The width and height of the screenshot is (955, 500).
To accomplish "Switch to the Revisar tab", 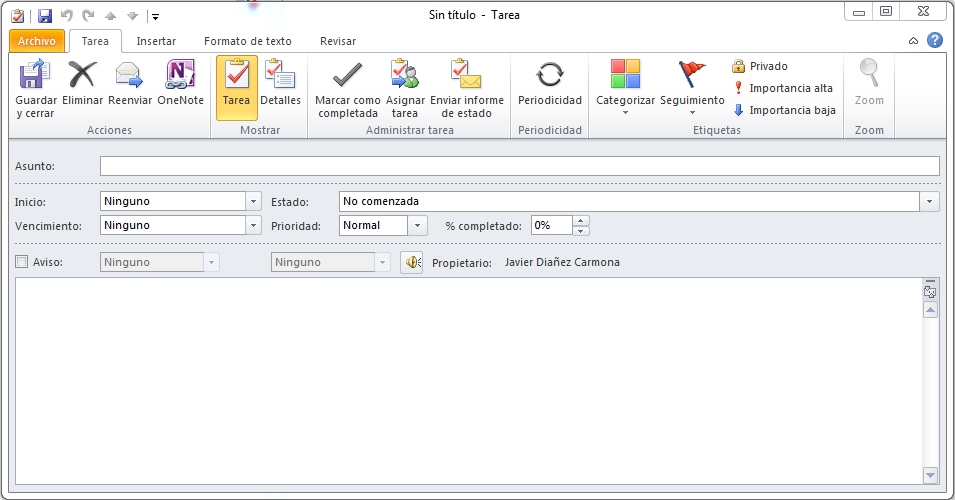I will click(x=338, y=41).
